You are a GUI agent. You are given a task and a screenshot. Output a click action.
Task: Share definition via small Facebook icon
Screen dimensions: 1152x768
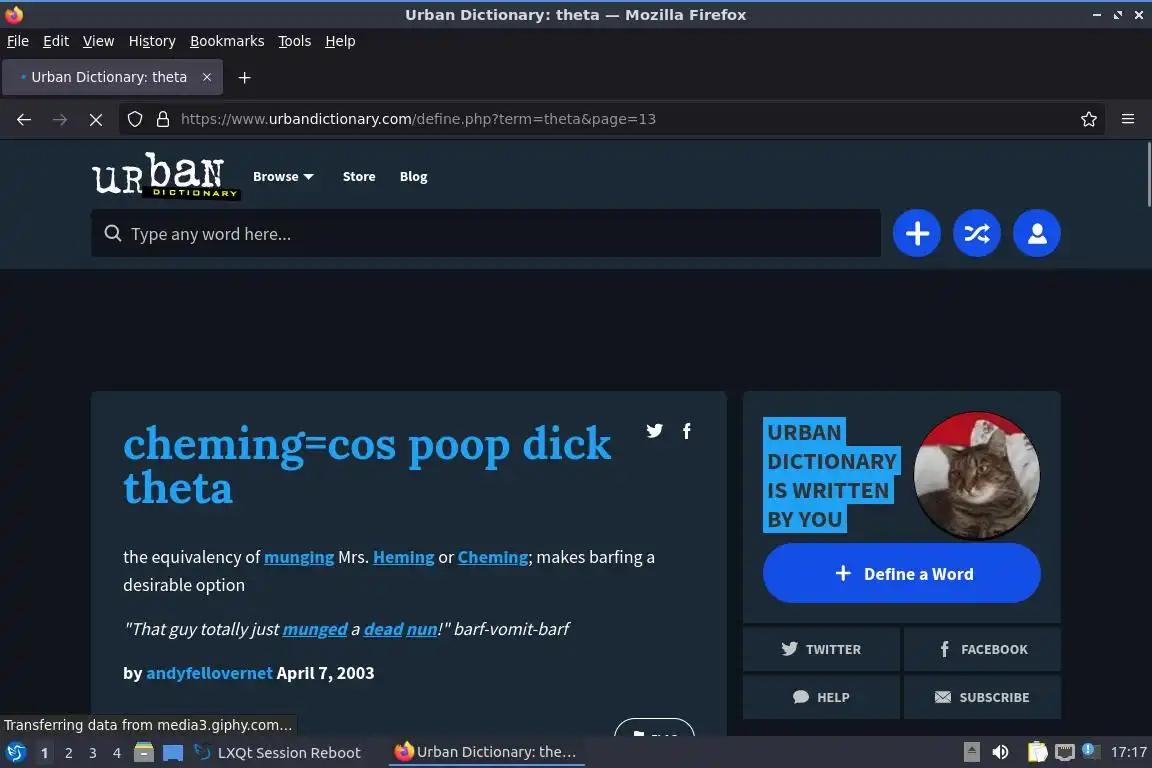coord(686,431)
